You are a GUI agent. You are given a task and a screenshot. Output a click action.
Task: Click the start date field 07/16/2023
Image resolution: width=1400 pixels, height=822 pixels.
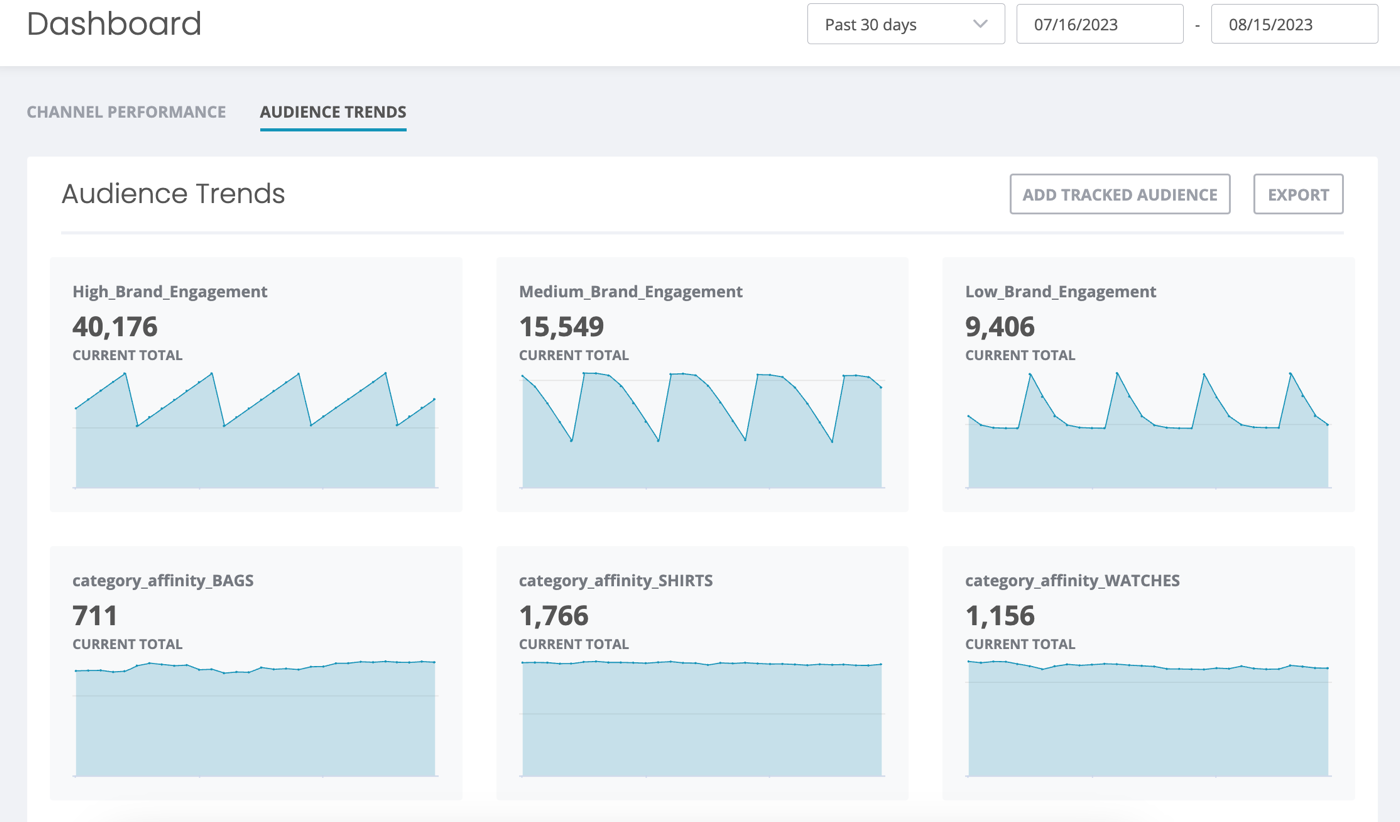[1099, 25]
